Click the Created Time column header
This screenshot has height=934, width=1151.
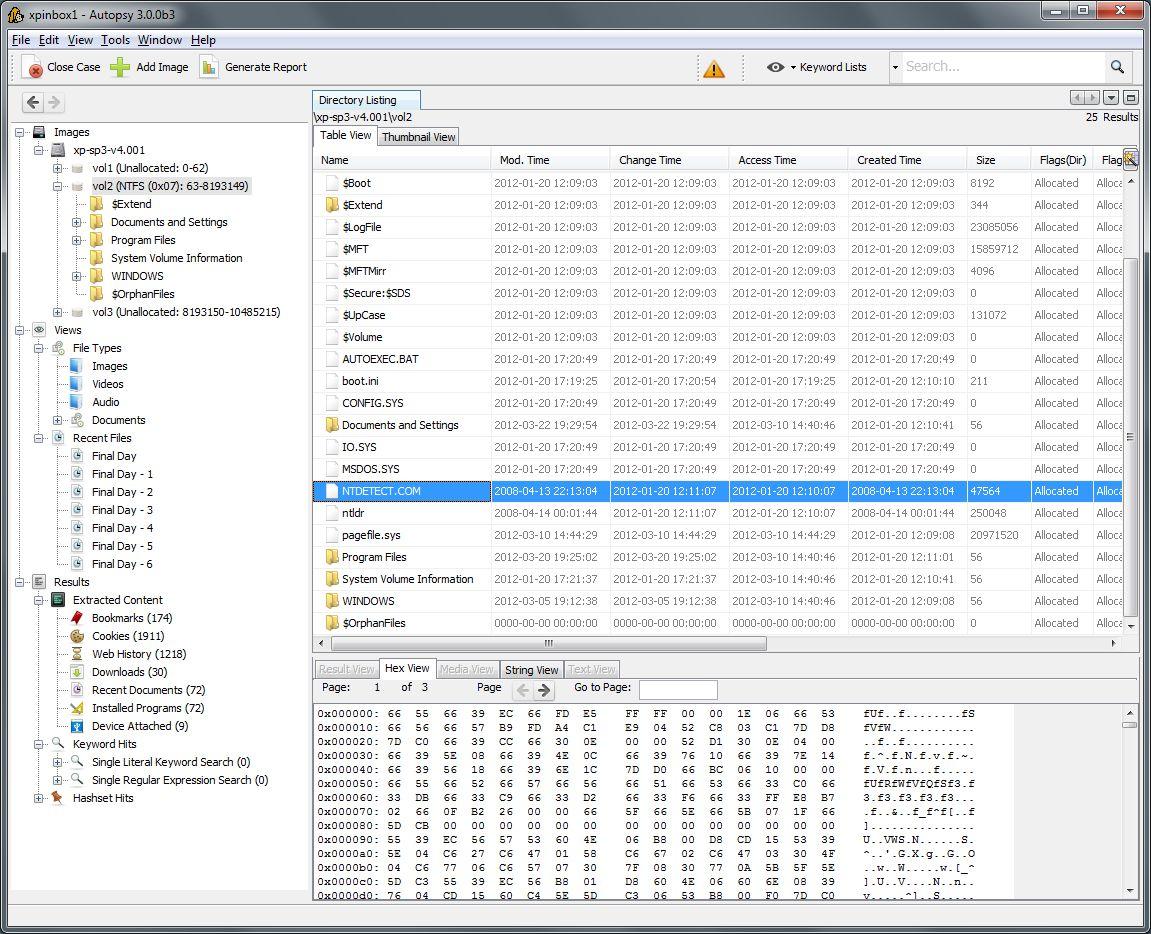point(907,160)
